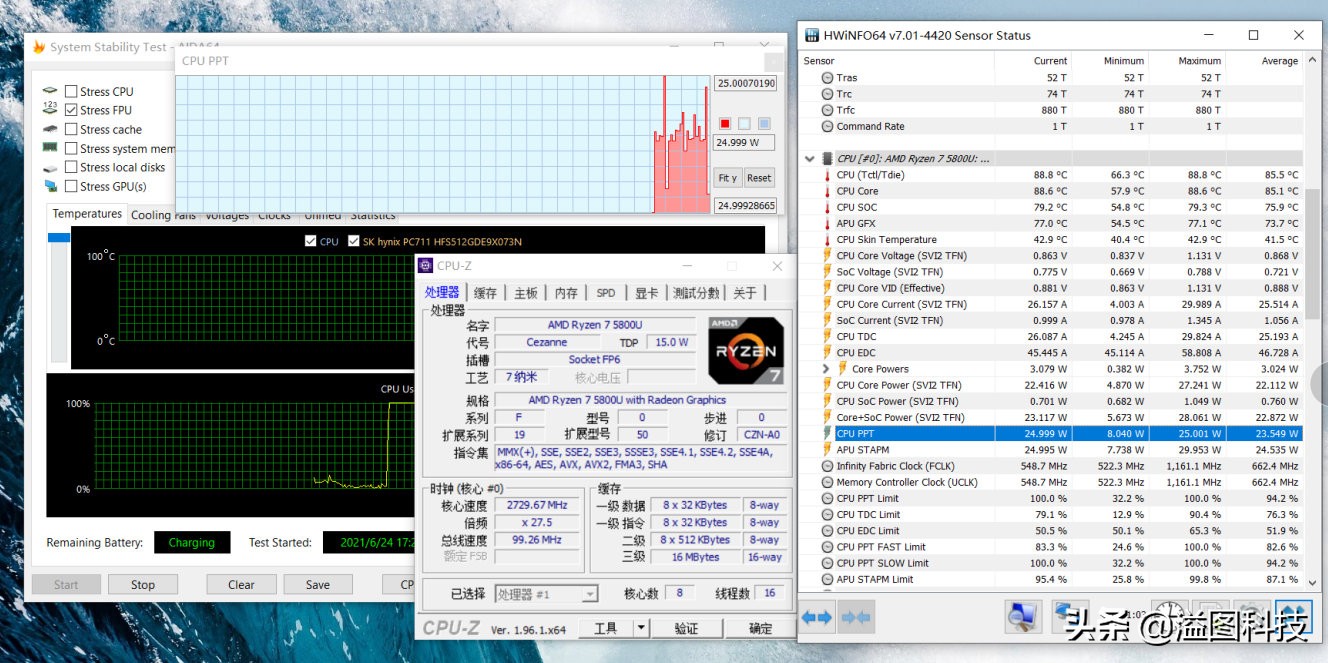Viewport: 1328px width, 663px height.
Task: Select the red color swatch on CPU PPT graph
Action: click(x=725, y=124)
